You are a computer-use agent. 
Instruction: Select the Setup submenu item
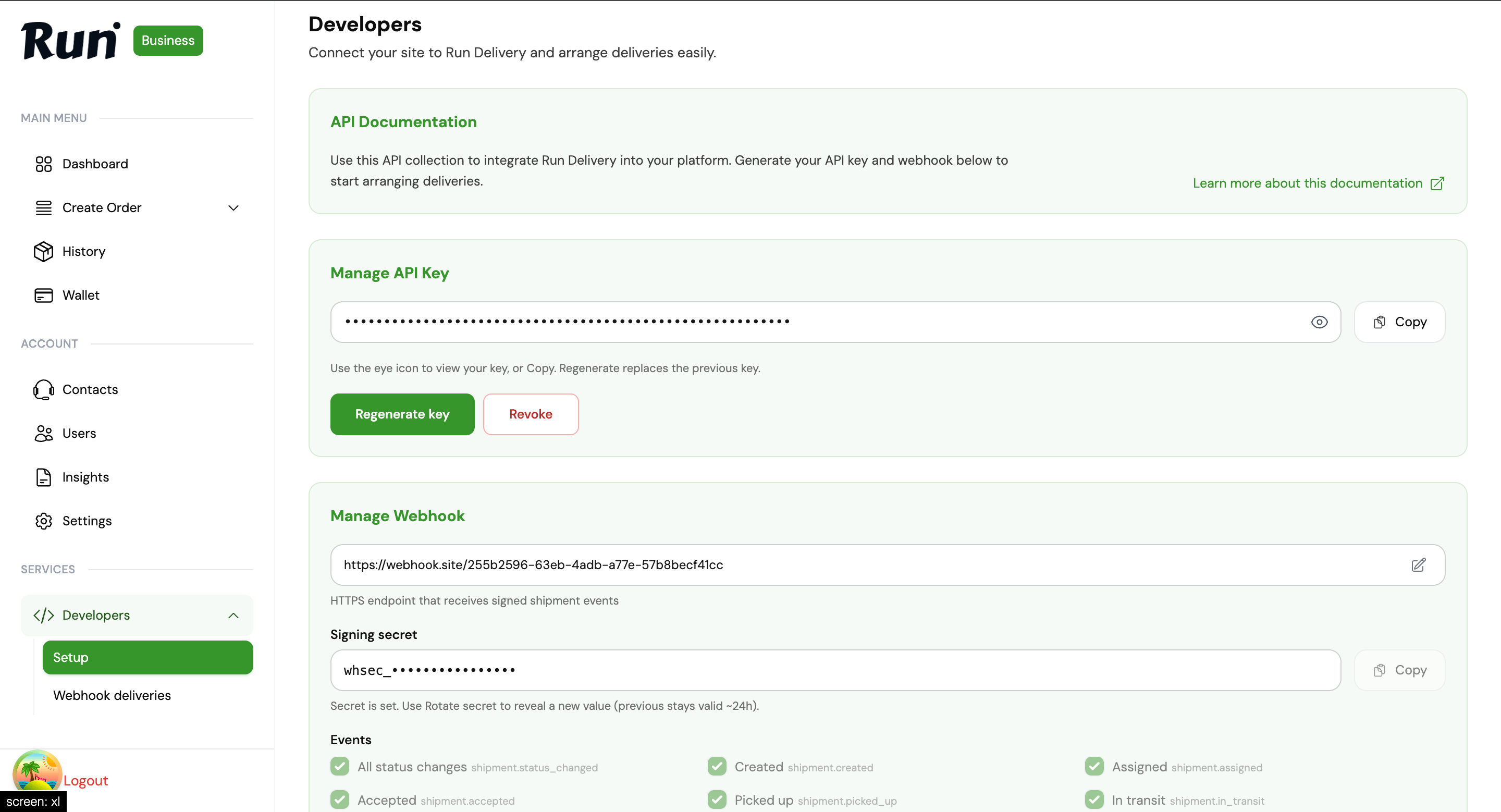point(148,658)
